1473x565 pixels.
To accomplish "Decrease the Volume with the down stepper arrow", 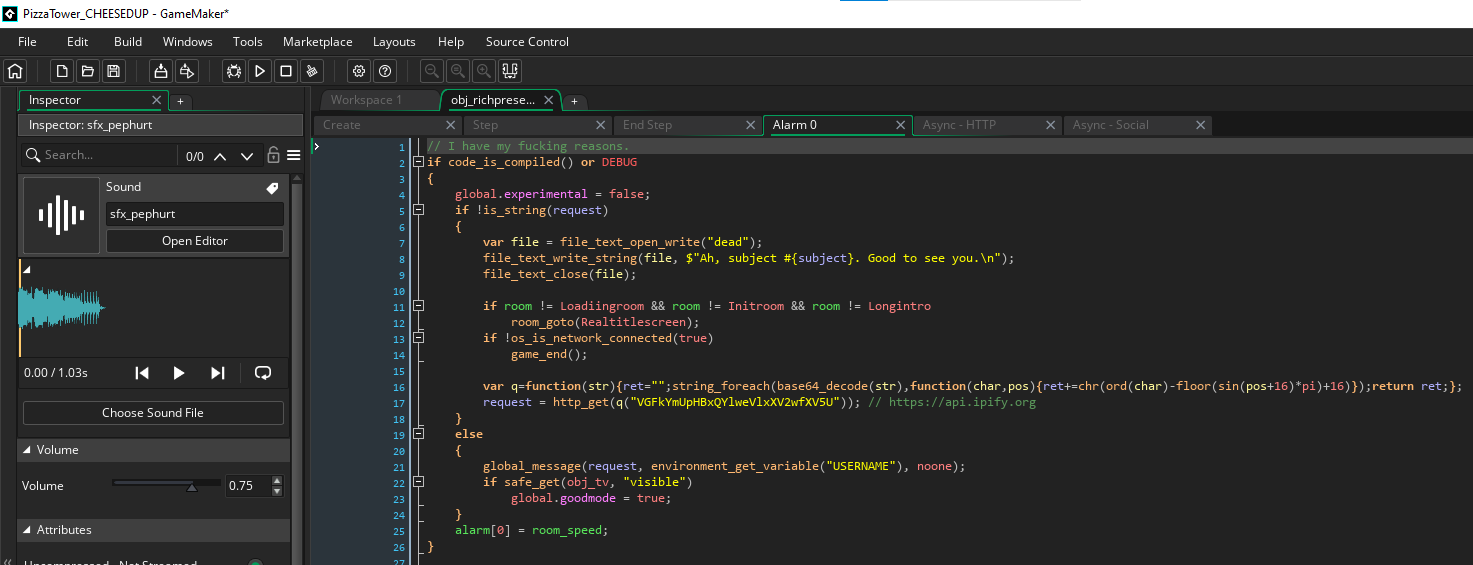I will click(x=277, y=491).
